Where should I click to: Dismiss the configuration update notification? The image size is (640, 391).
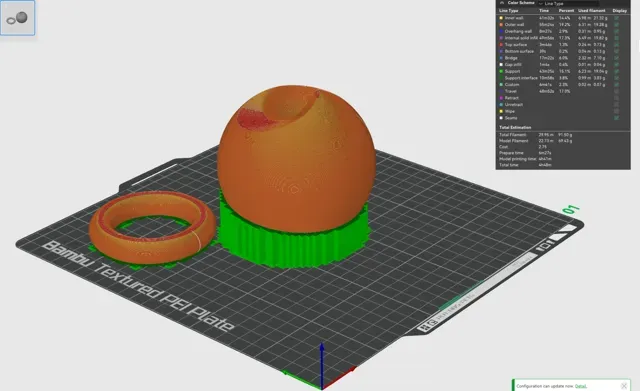[x=624, y=386]
